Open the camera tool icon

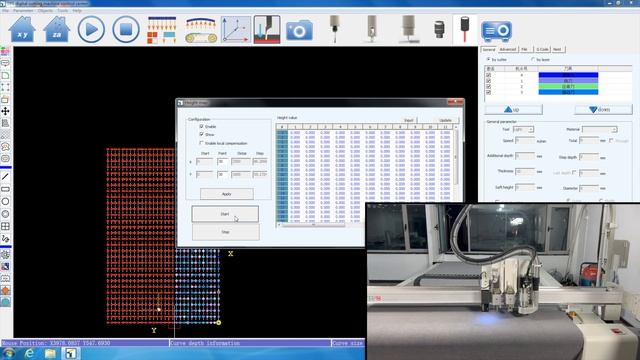coord(299,30)
